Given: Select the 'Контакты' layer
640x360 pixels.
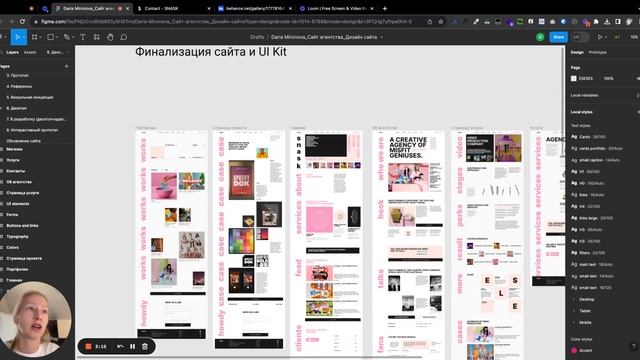Looking at the screenshot, I should tap(16, 171).
